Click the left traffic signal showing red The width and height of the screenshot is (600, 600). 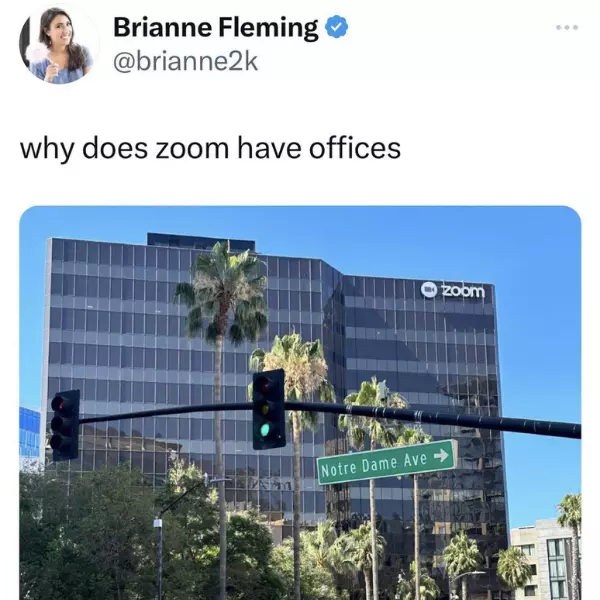[65, 425]
